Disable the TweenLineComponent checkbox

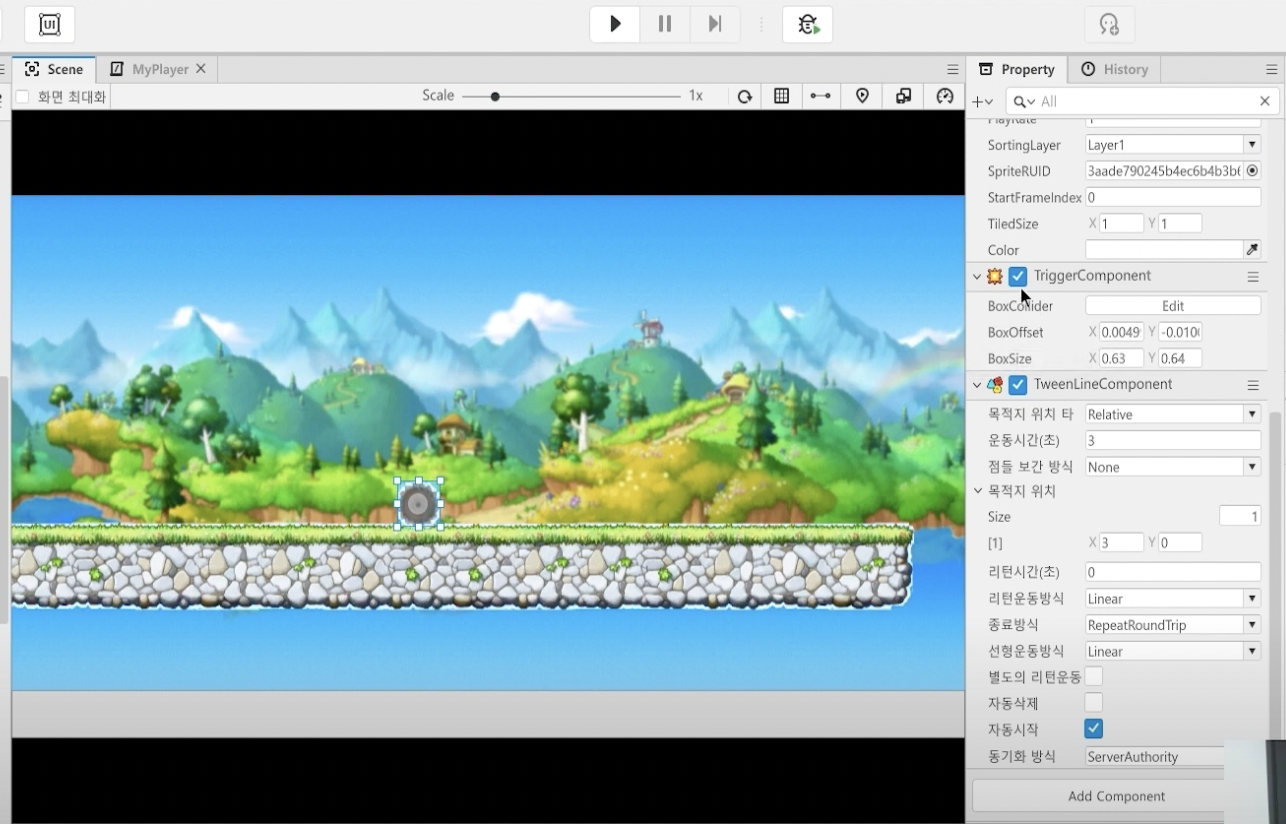(x=1018, y=385)
